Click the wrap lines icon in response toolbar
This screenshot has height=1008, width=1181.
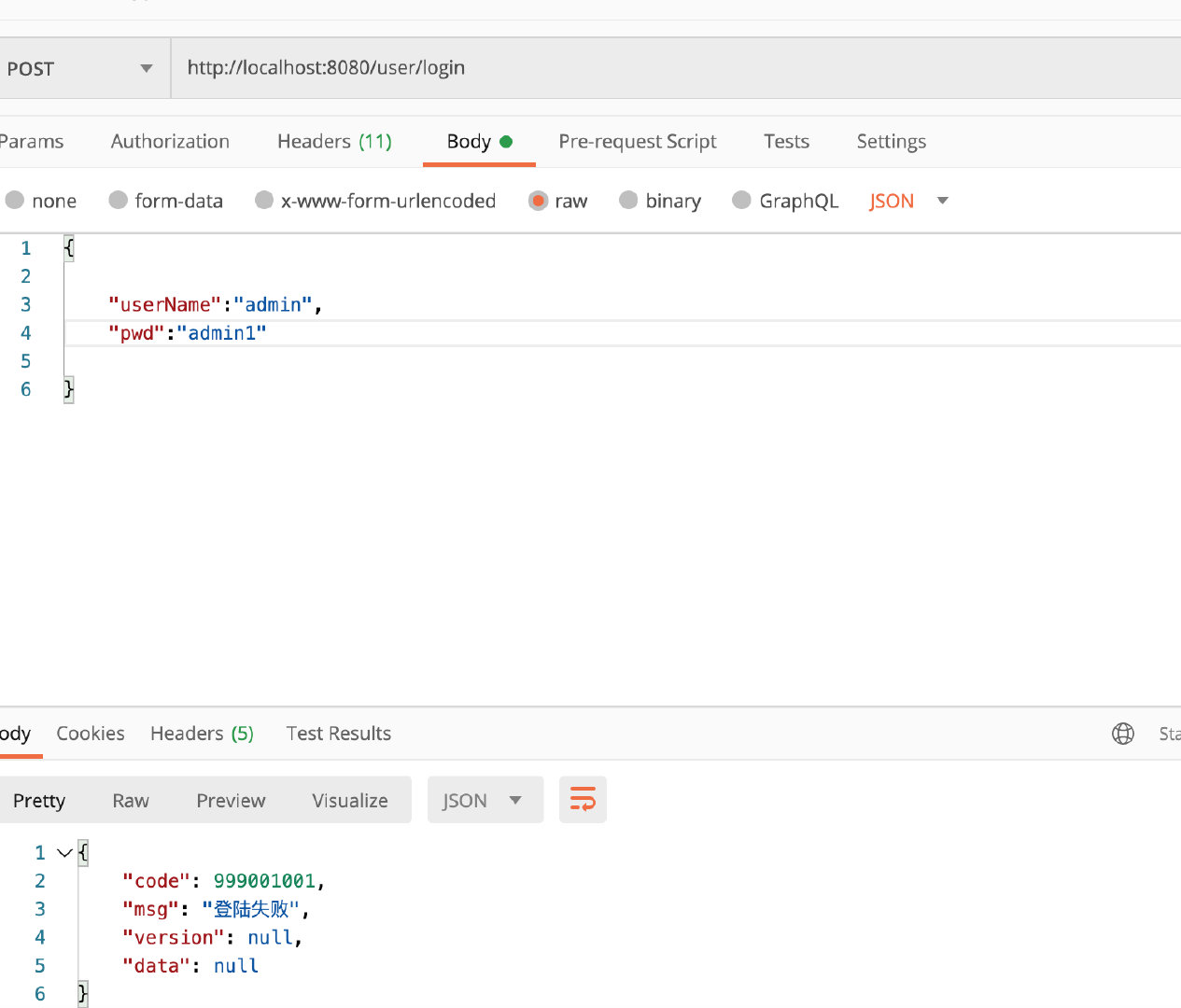tap(583, 800)
